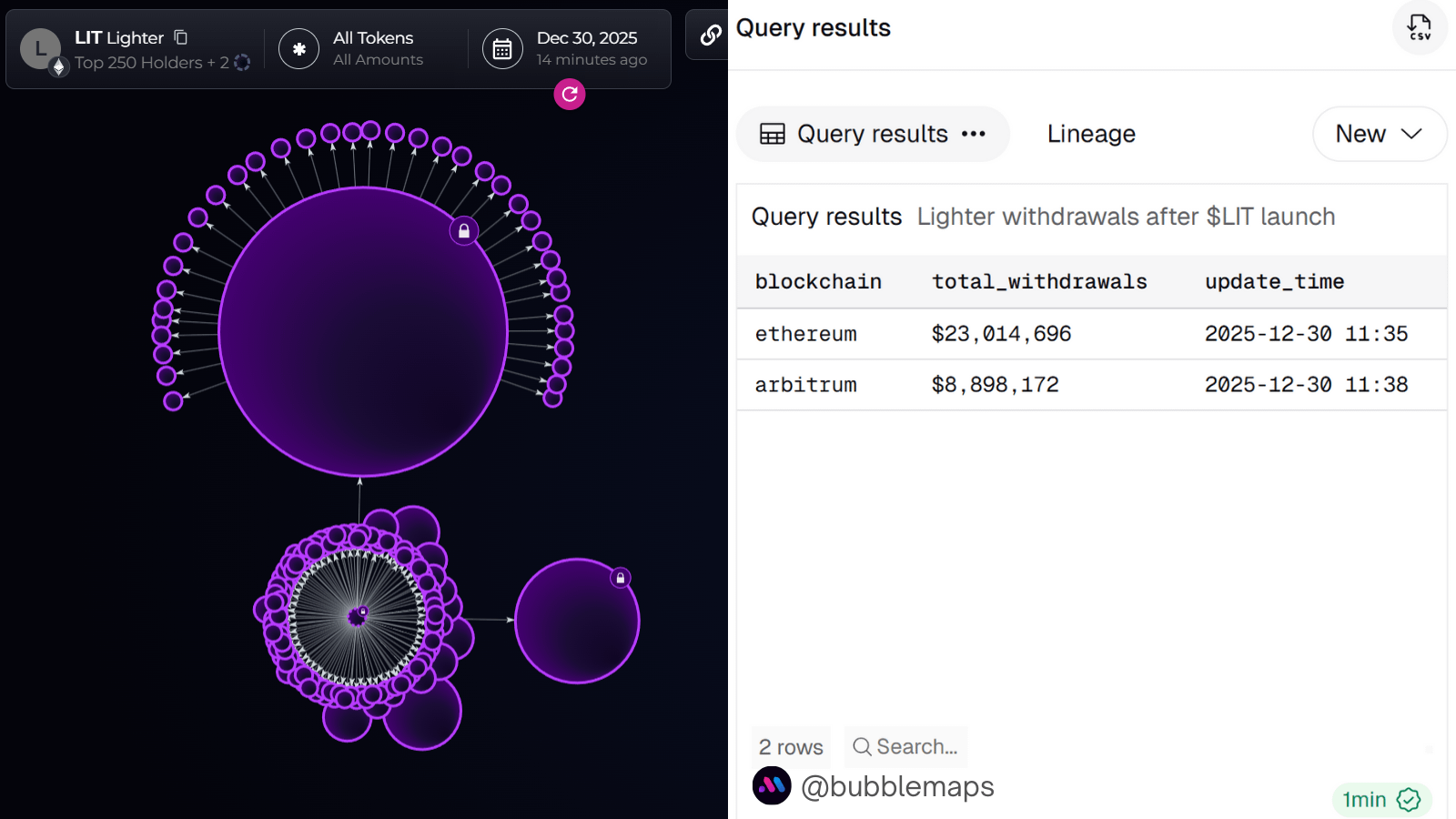Open the All Amounts filter selector
The width and height of the screenshot is (1456, 819).
(x=378, y=60)
